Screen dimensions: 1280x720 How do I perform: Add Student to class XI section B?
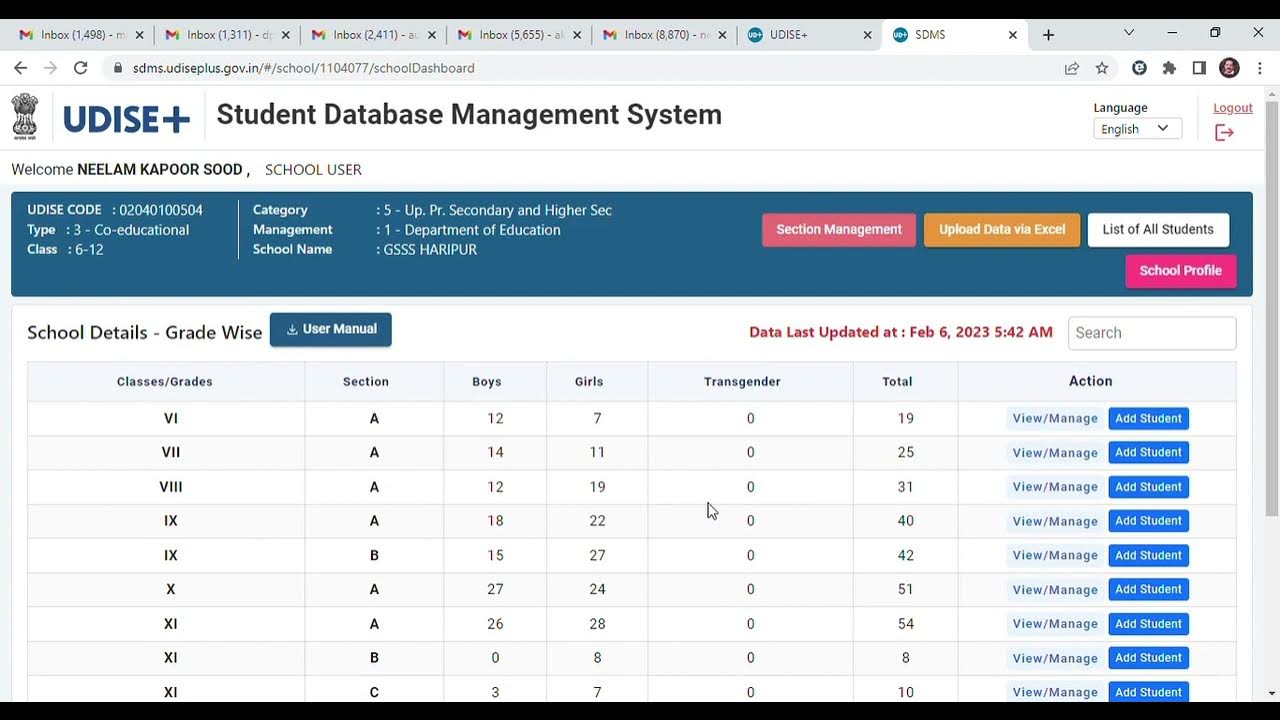tap(1148, 658)
